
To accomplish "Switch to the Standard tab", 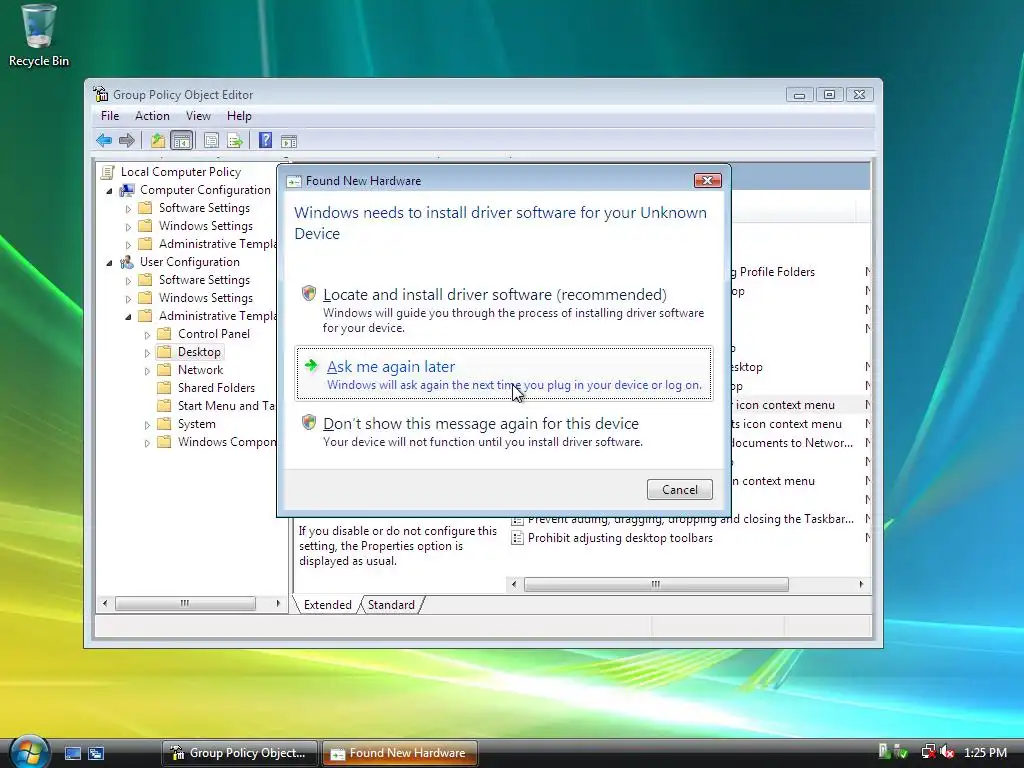I will coord(391,605).
